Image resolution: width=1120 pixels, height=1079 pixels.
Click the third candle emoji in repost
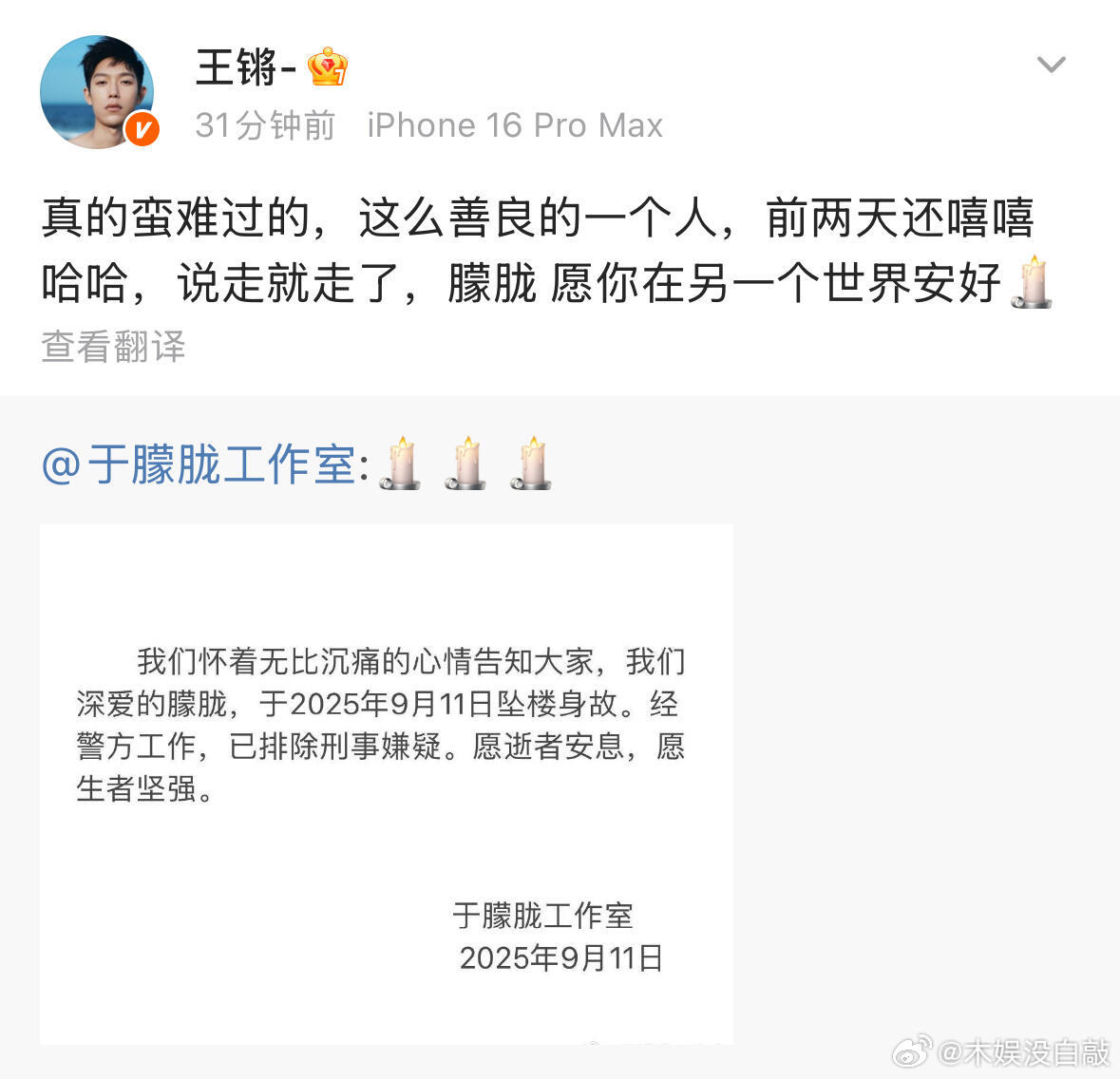[531, 463]
